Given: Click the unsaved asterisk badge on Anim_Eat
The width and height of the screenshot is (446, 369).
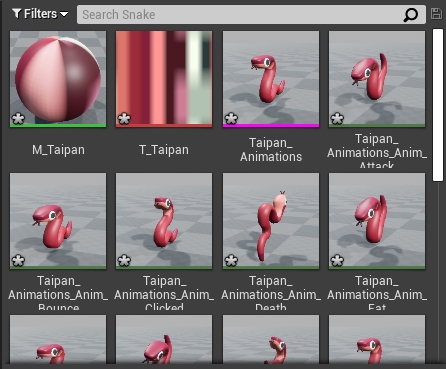Looking at the screenshot, I should pyautogui.click(x=337, y=261).
